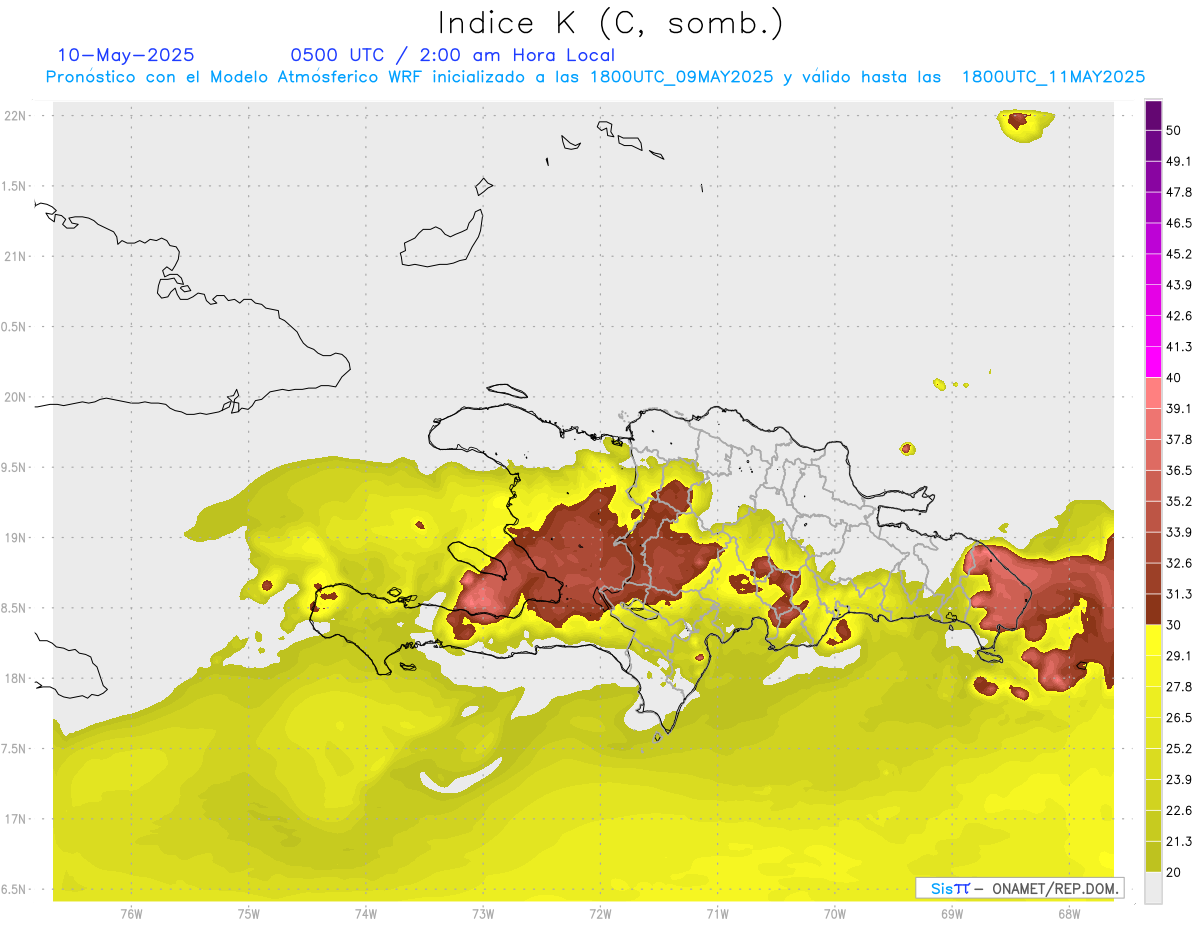
Task: Click the "39.1" color scale label
Action: click(x=1179, y=409)
